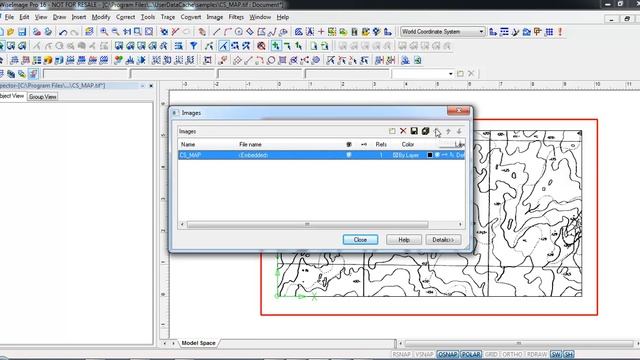Toggle GRID in the status bar
This screenshot has height=360, width=640.
point(491,354)
